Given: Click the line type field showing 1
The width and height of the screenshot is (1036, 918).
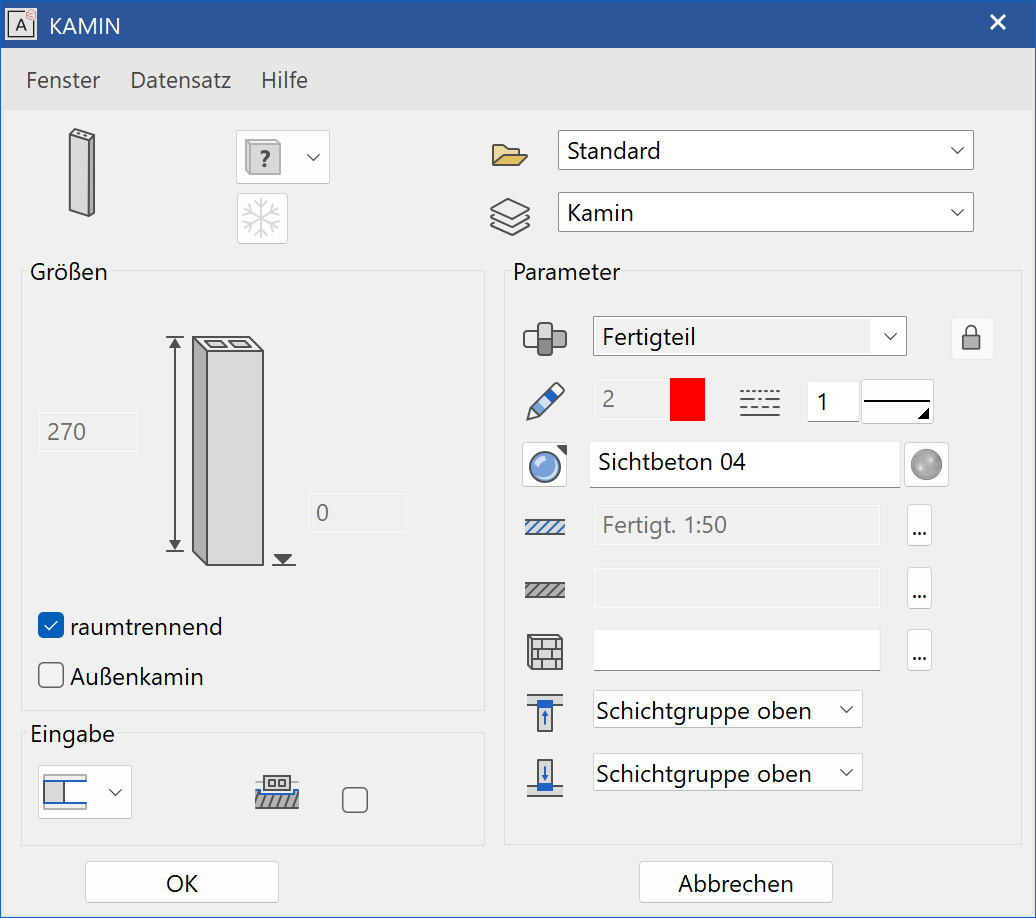Looking at the screenshot, I should point(833,401).
